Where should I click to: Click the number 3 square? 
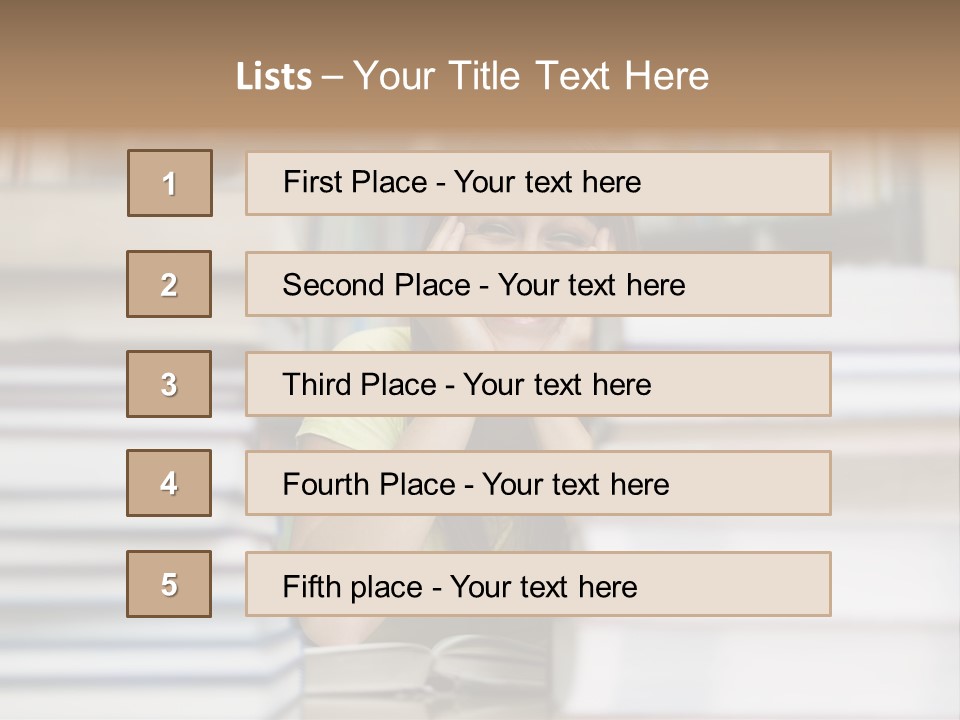point(169,384)
